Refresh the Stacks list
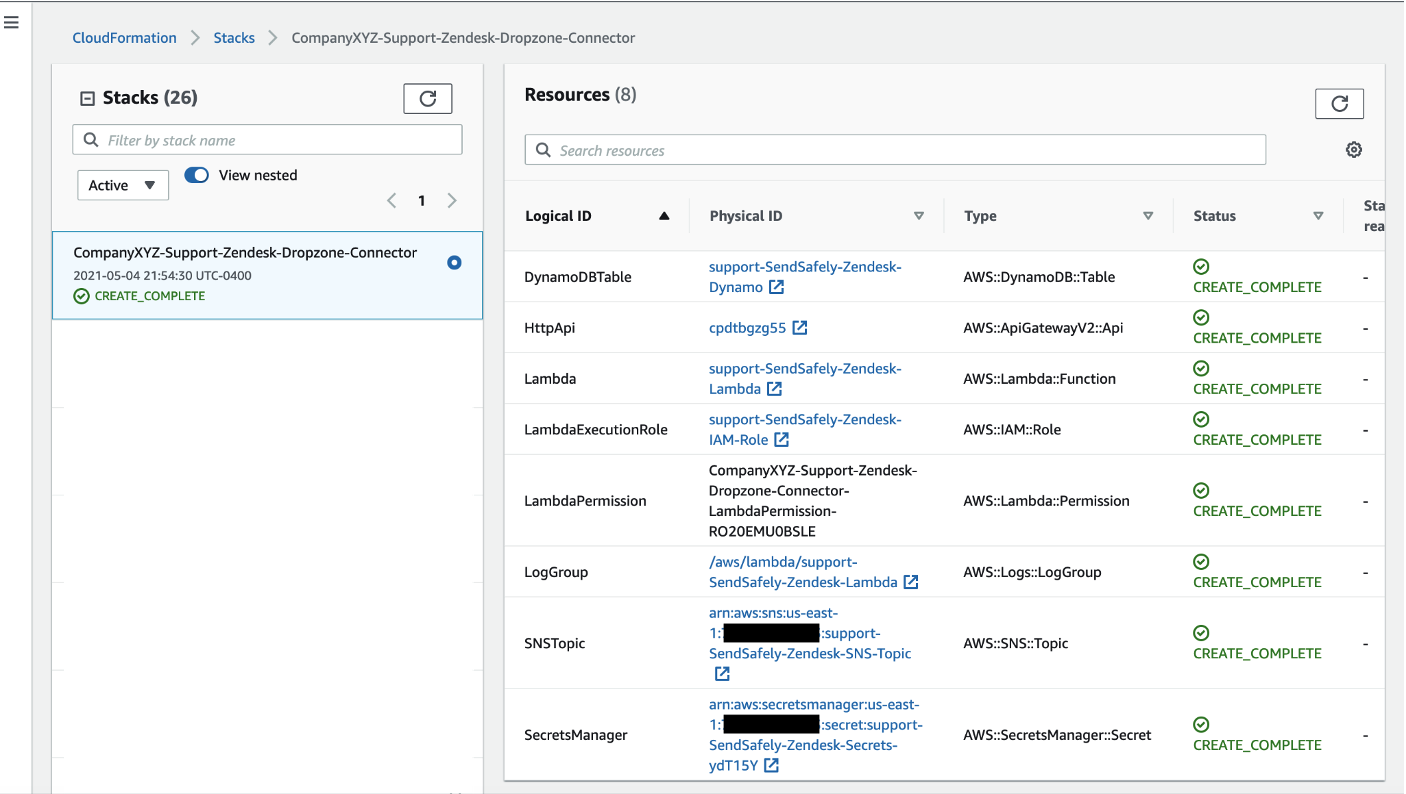This screenshot has width=1406, height=794. point(427,98)
